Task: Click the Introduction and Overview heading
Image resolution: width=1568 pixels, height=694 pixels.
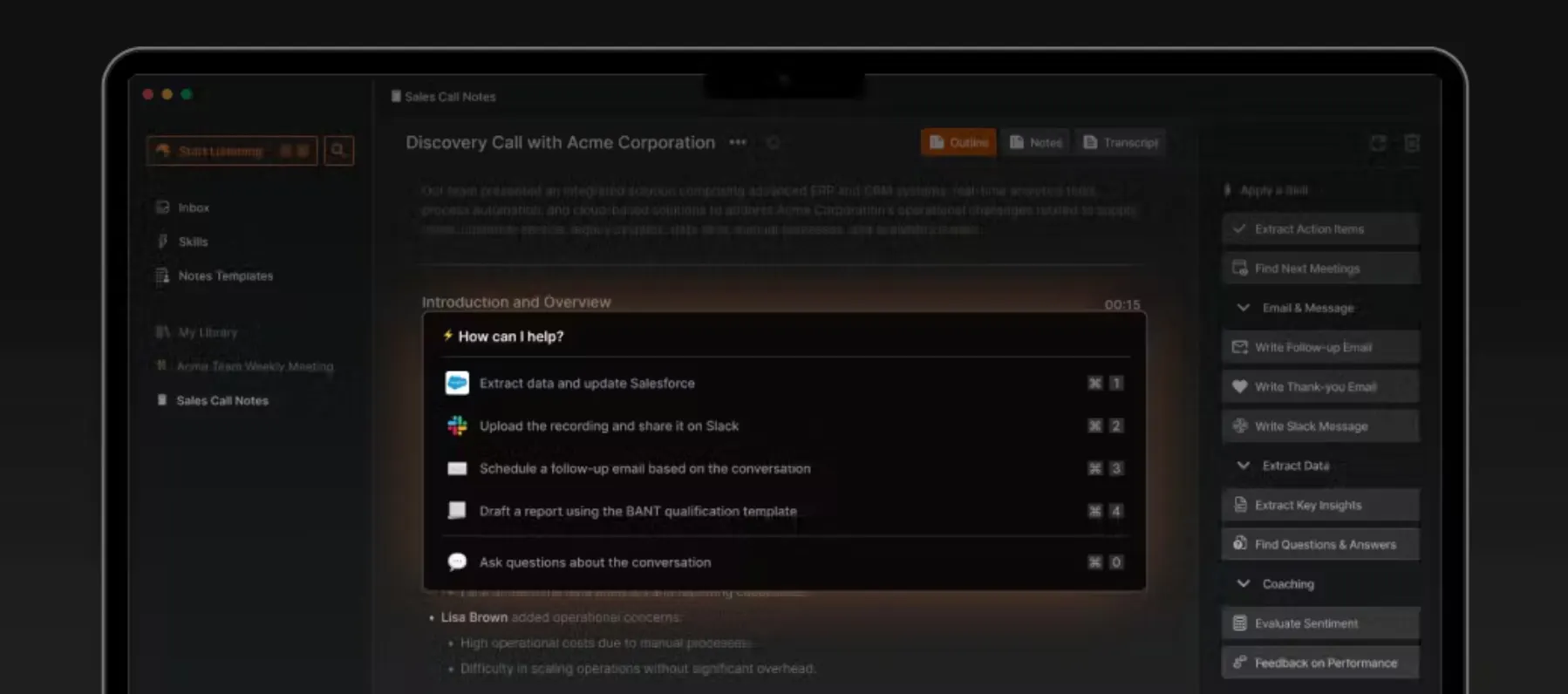Action: tap(516, 303)
